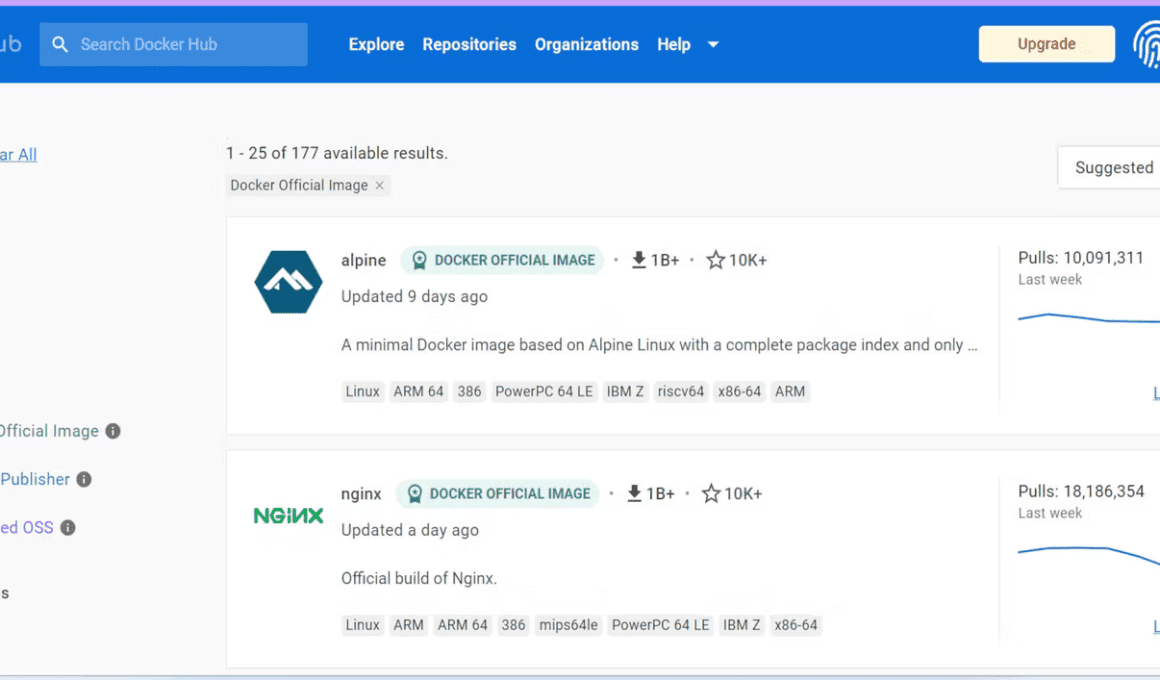
Task: Click the Upgrade button
Action: click(x=1046, y=44)
